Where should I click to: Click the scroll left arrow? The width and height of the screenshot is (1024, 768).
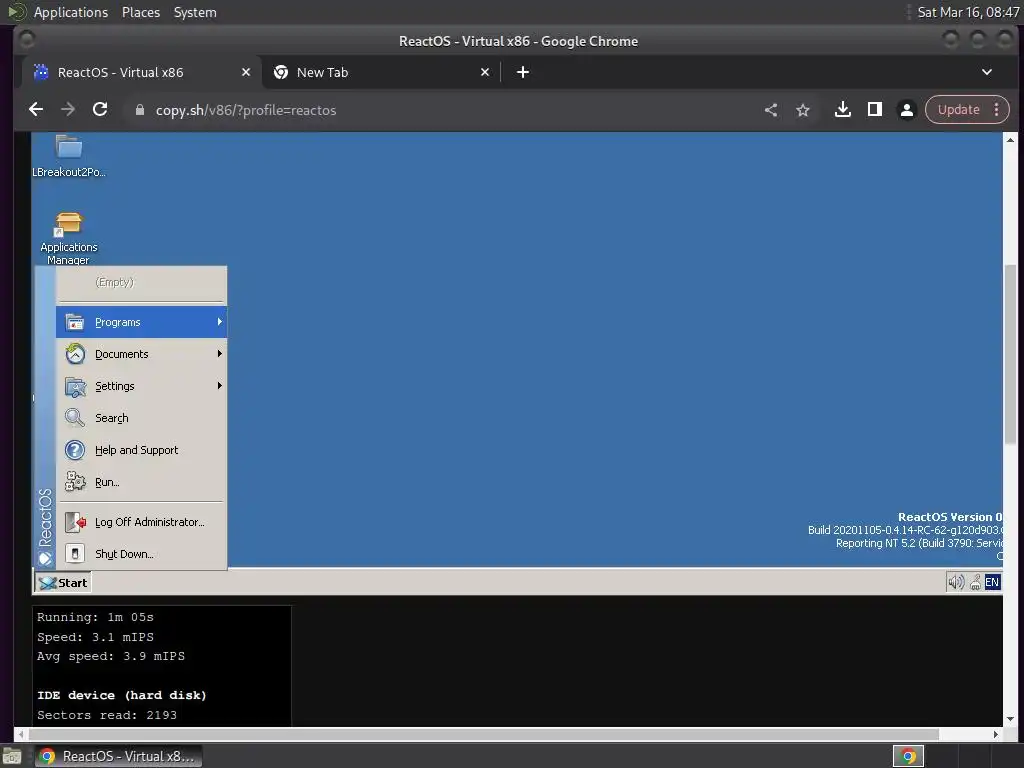coord(22,734)
